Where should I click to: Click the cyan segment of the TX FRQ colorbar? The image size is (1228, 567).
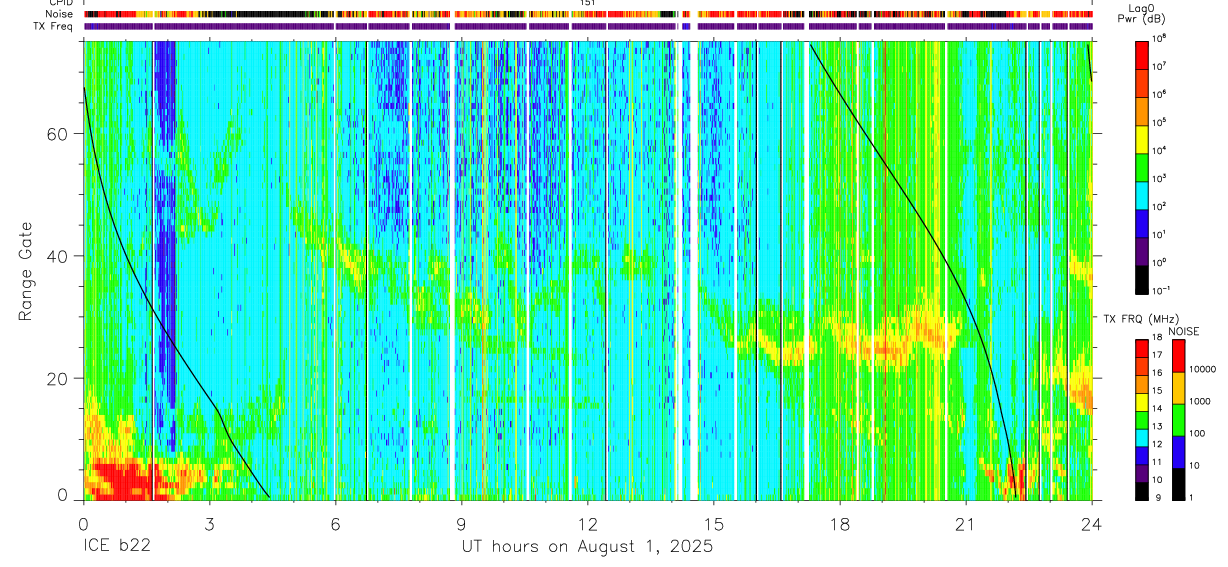(1143, 438)
